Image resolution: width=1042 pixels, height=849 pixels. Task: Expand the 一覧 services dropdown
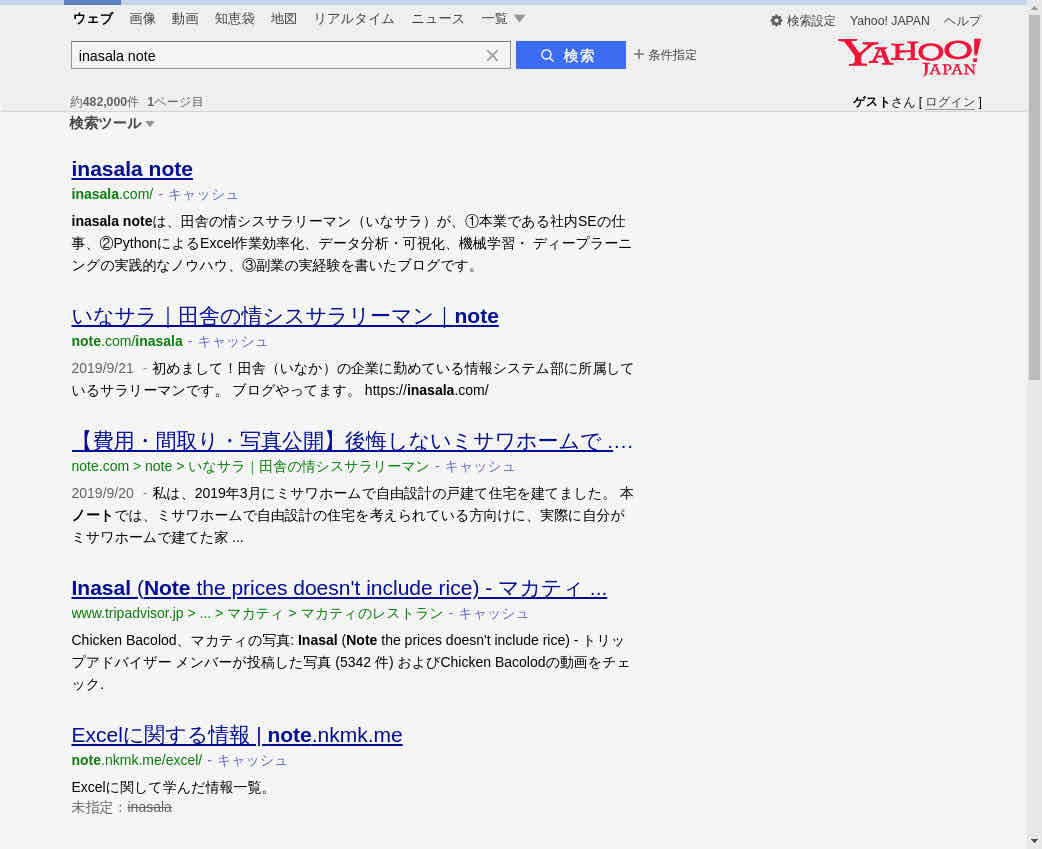click(x=503, y=19)
